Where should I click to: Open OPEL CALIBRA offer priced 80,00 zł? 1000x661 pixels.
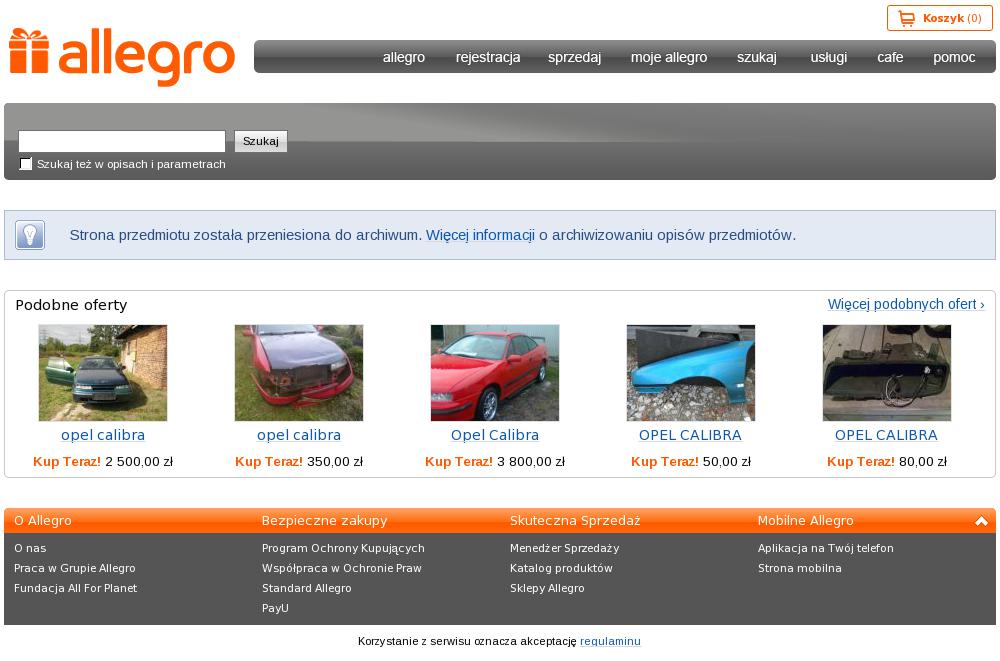[886, 435]
